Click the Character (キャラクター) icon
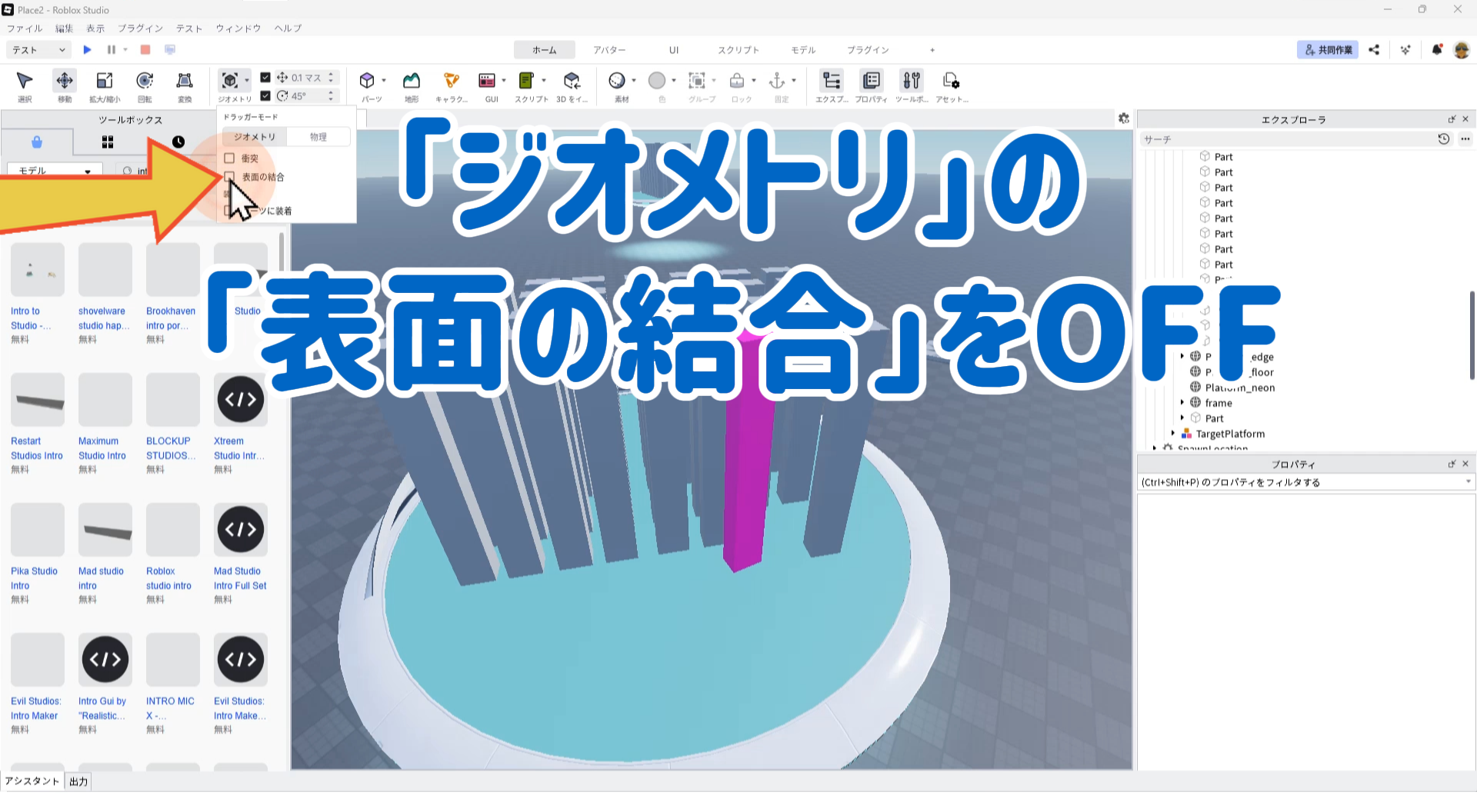The height and width of the screenshot is (812, 1477). (452, 81)
